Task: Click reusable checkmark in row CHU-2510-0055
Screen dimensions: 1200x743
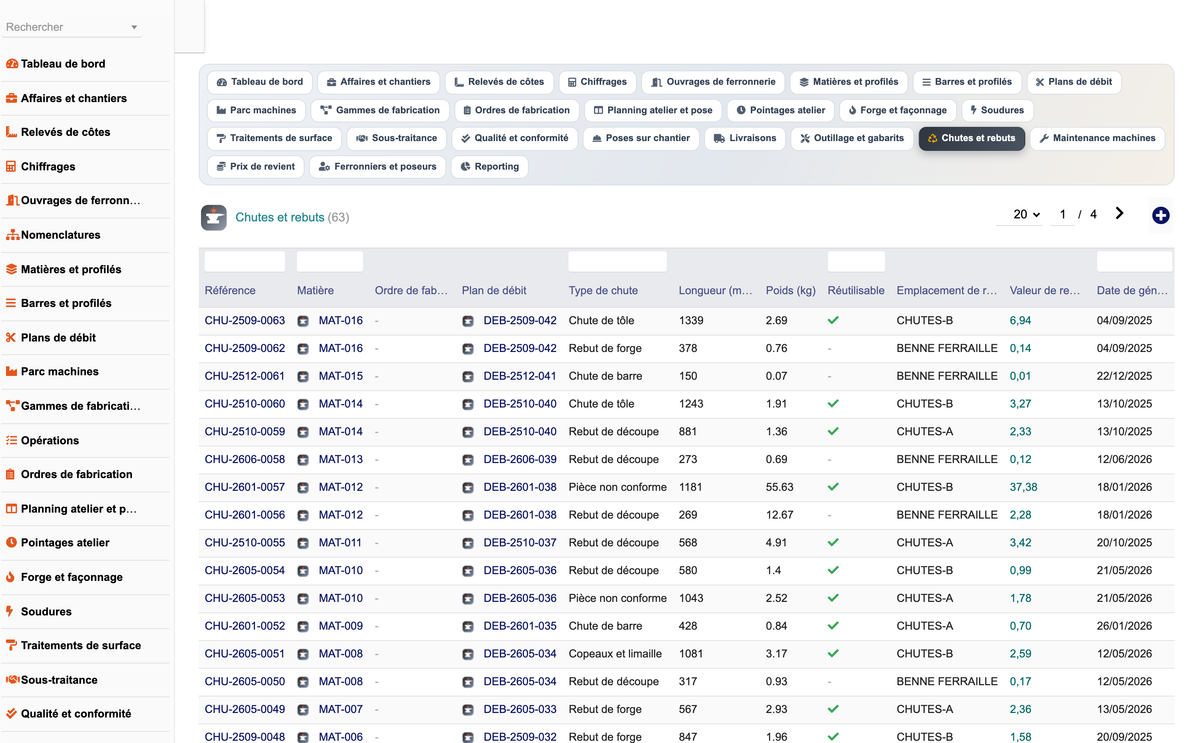Action: [833, 543]
